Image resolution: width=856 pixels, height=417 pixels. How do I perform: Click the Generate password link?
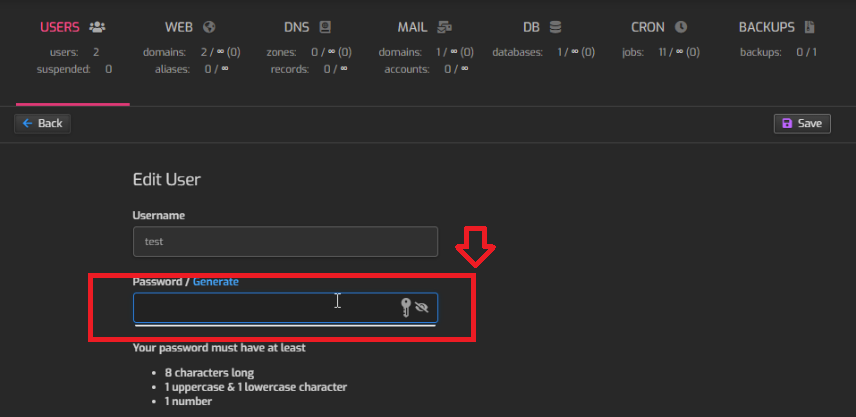click(x=215, y=282)
